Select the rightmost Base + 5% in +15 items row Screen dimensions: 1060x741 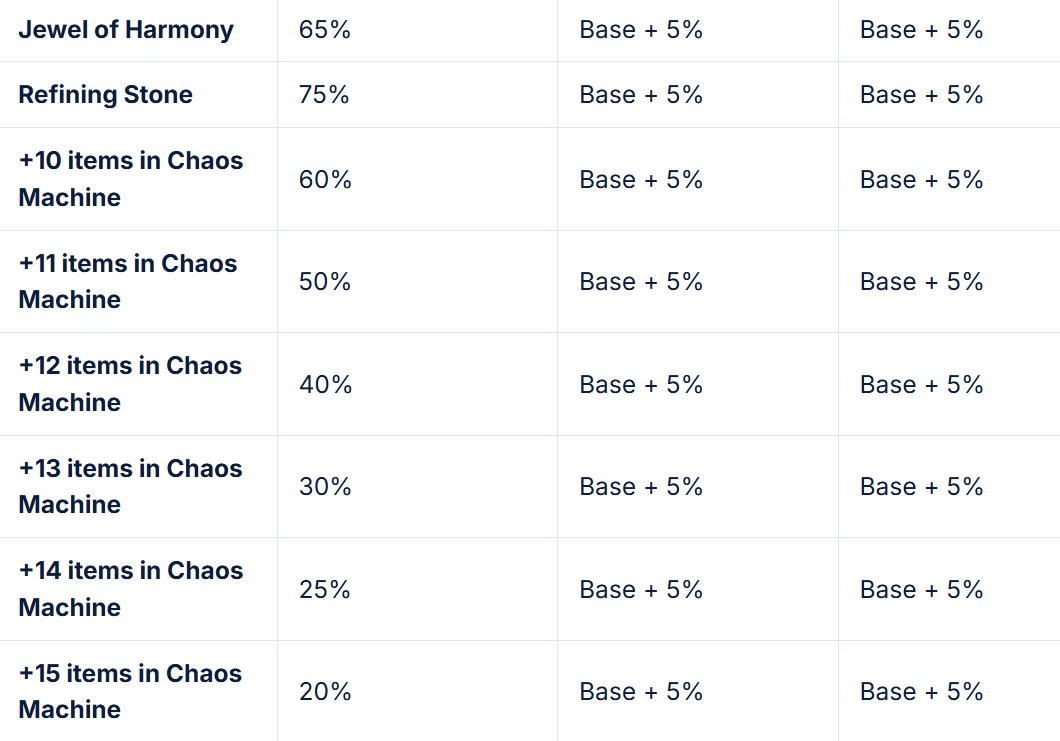(921, 692)
